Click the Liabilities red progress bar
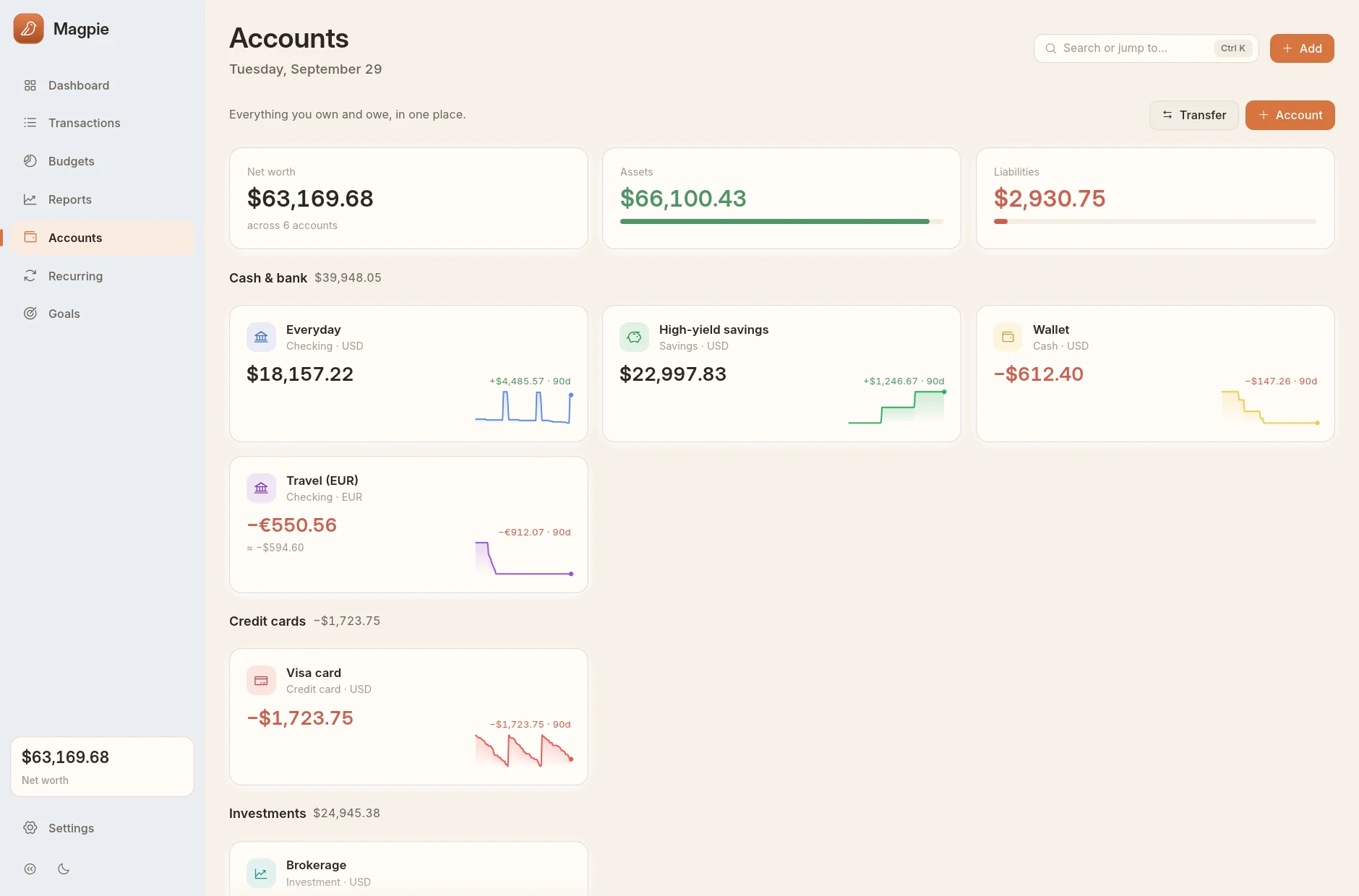This screenshot has height=896, width=1359. [x=1154, y=221]
